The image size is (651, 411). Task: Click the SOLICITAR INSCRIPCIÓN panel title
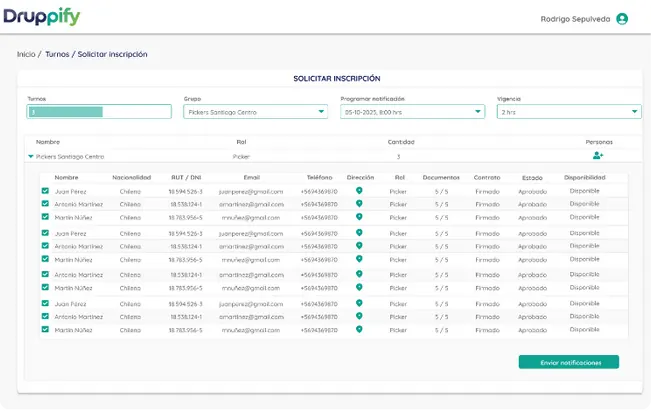click(x=337, y=78)
